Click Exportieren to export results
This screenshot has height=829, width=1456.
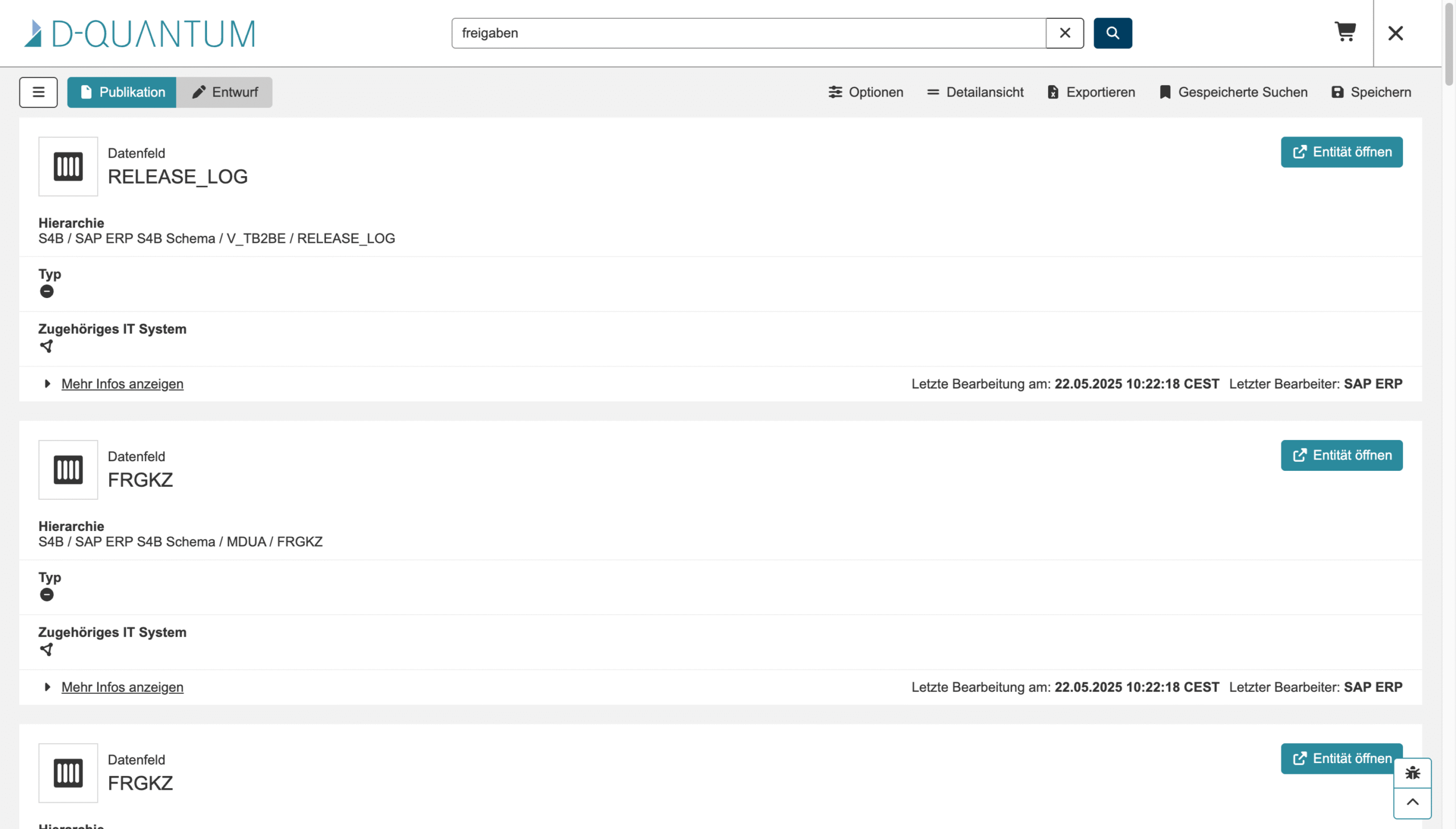click(1091, 92)
